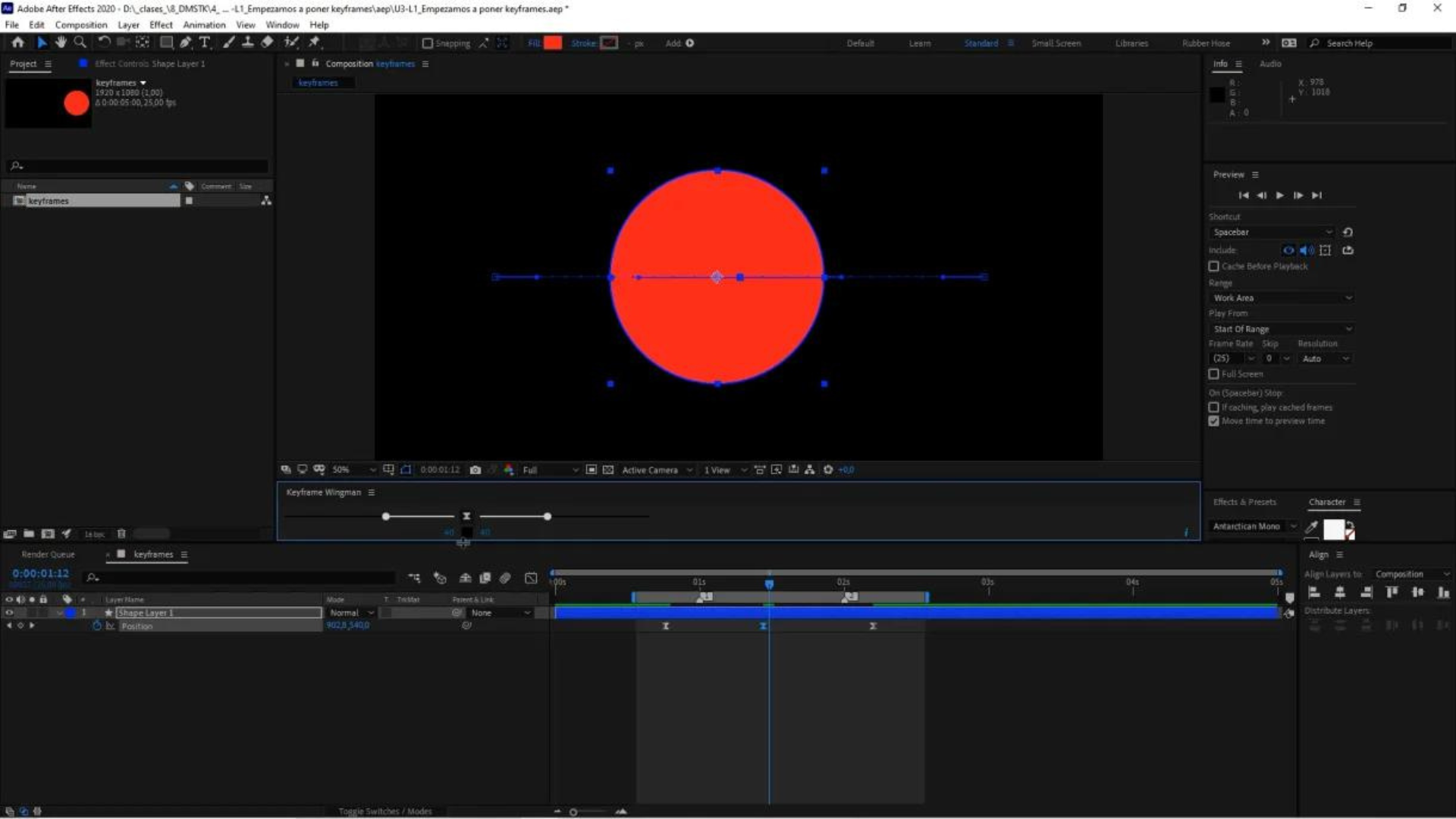The image size is (1456, 819).
Task: Toggle Frame Blending switch in timeline
Action: (485, 578)
